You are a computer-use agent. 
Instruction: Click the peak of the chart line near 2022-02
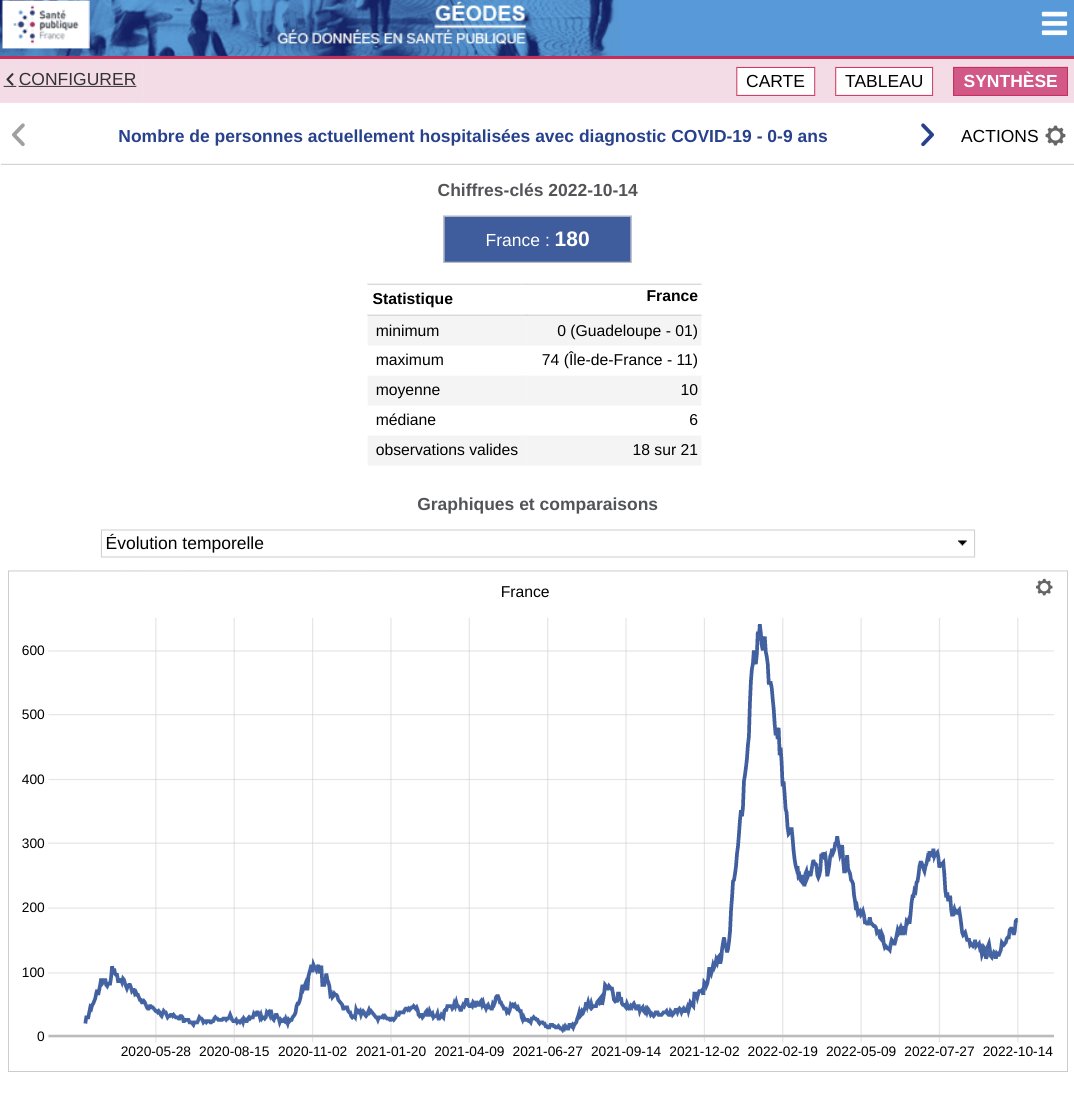tap(760, 628)
